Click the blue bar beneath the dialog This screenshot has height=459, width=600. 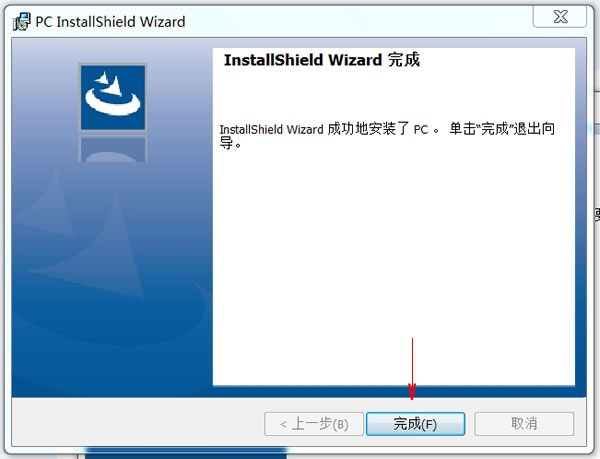tap(186, 453)
